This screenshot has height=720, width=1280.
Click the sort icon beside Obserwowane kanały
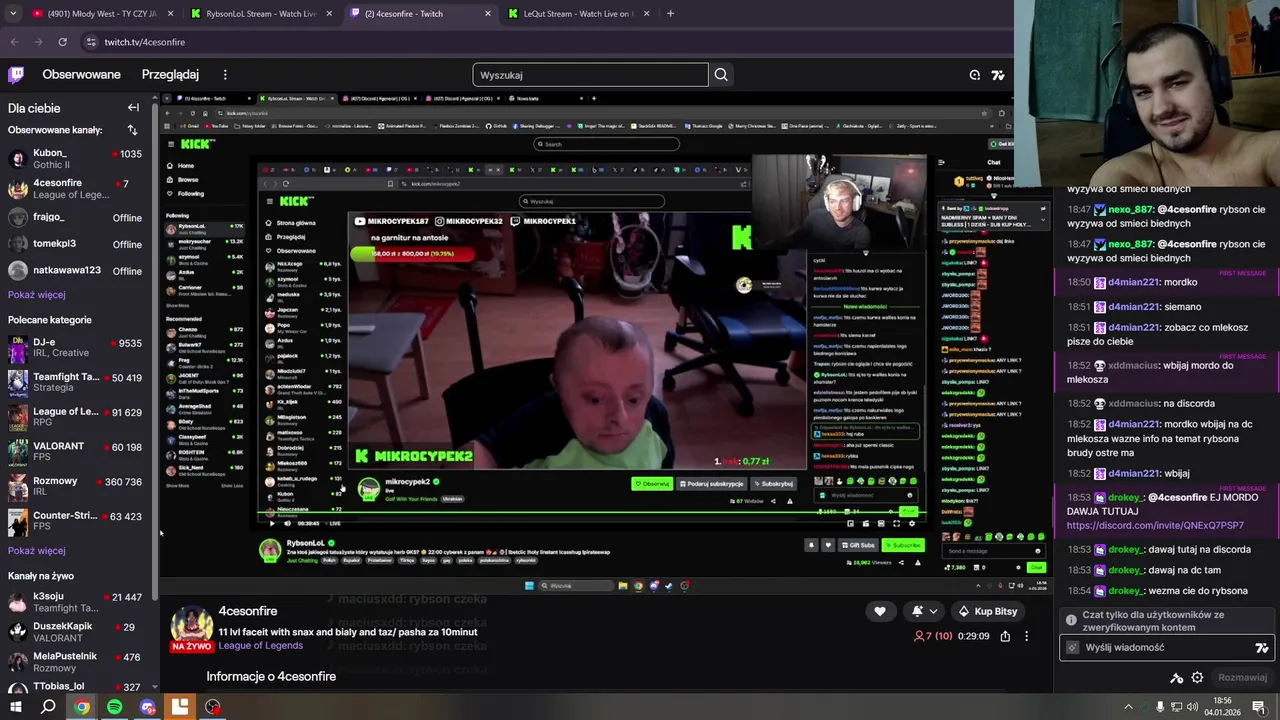(132, 130)
